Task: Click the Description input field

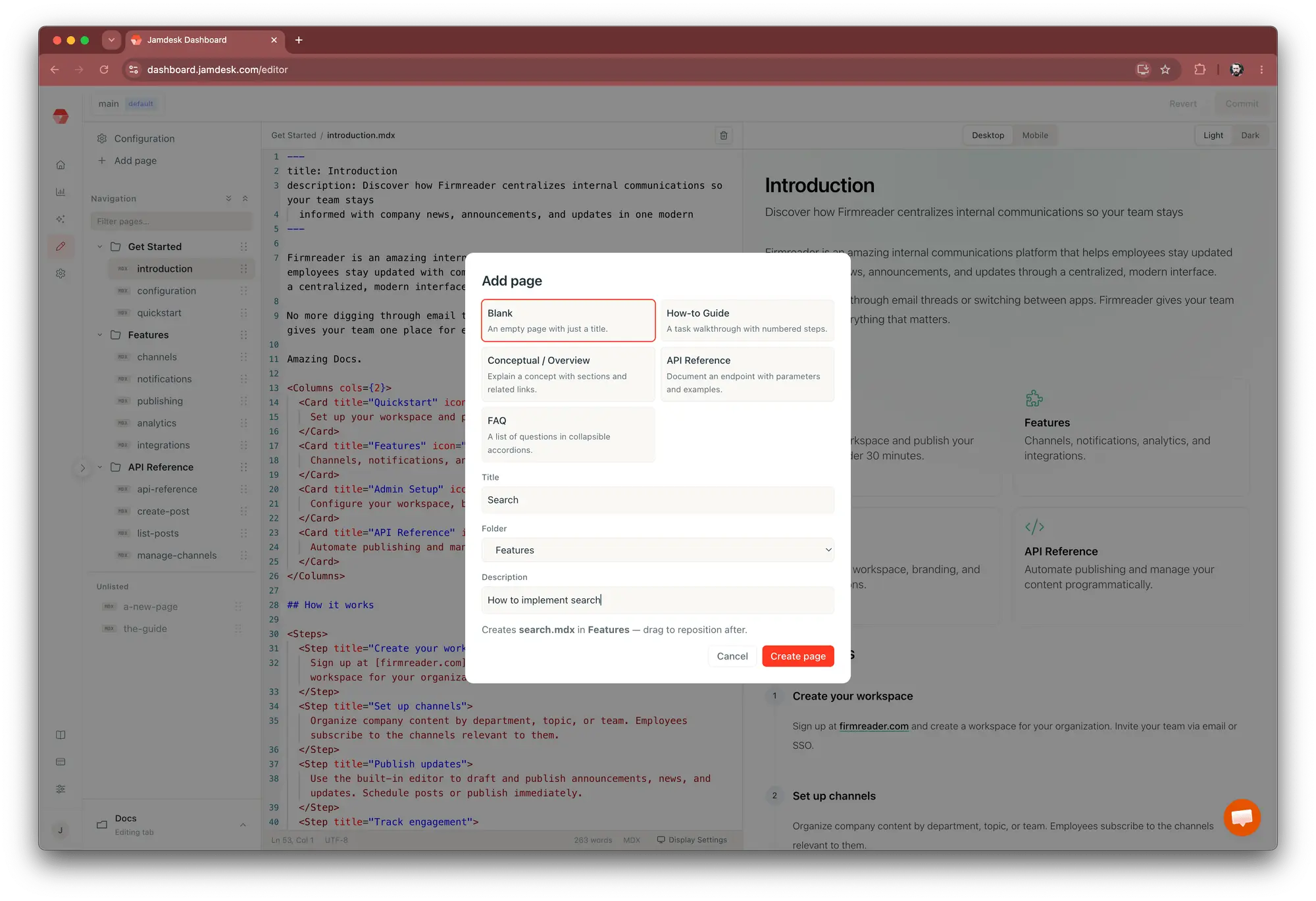Action: click(x=658, y=600)
